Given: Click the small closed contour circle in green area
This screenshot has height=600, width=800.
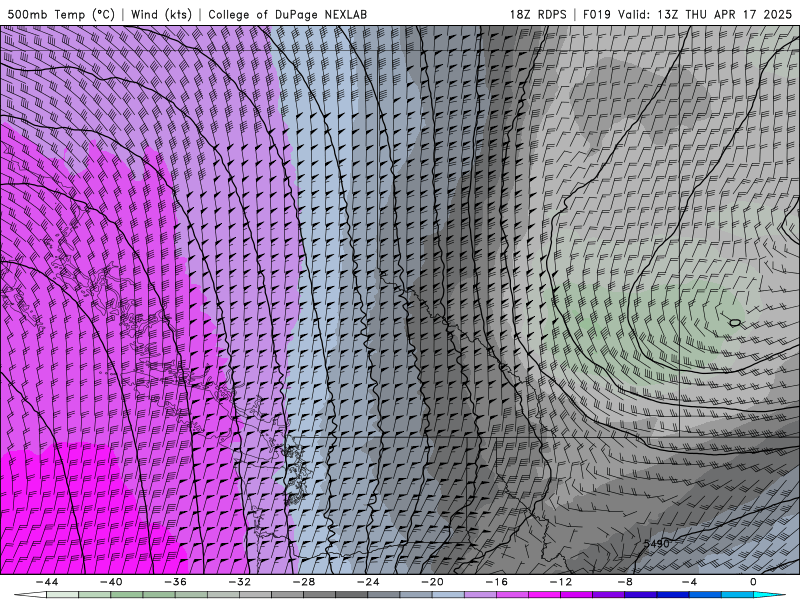Looking at the screenshot, I should pyautogui.click(x=735, y=322).
